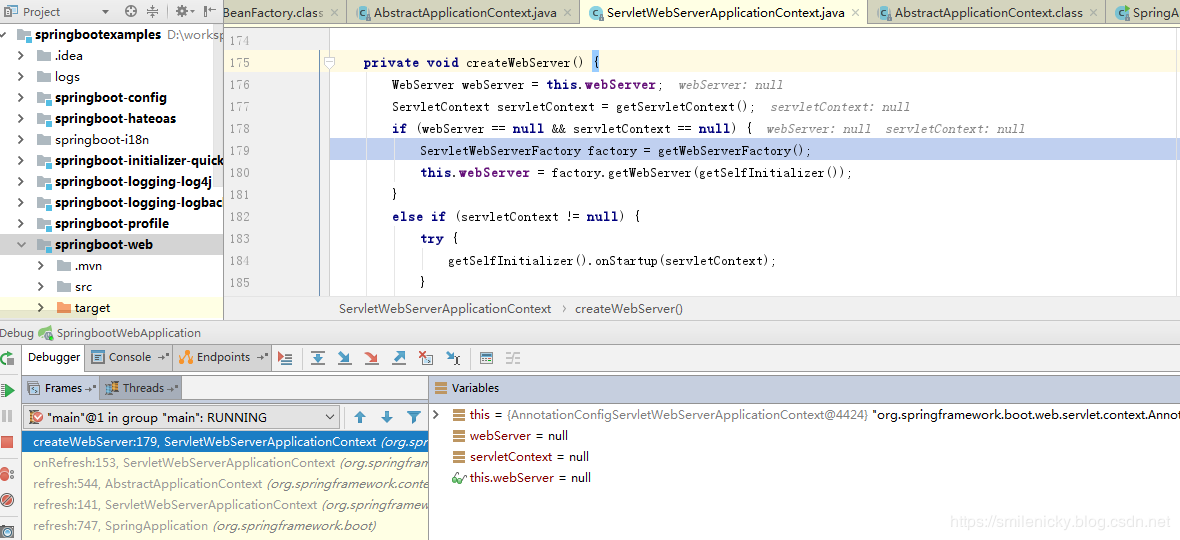Click the Step Into icon

pos(345,359)
